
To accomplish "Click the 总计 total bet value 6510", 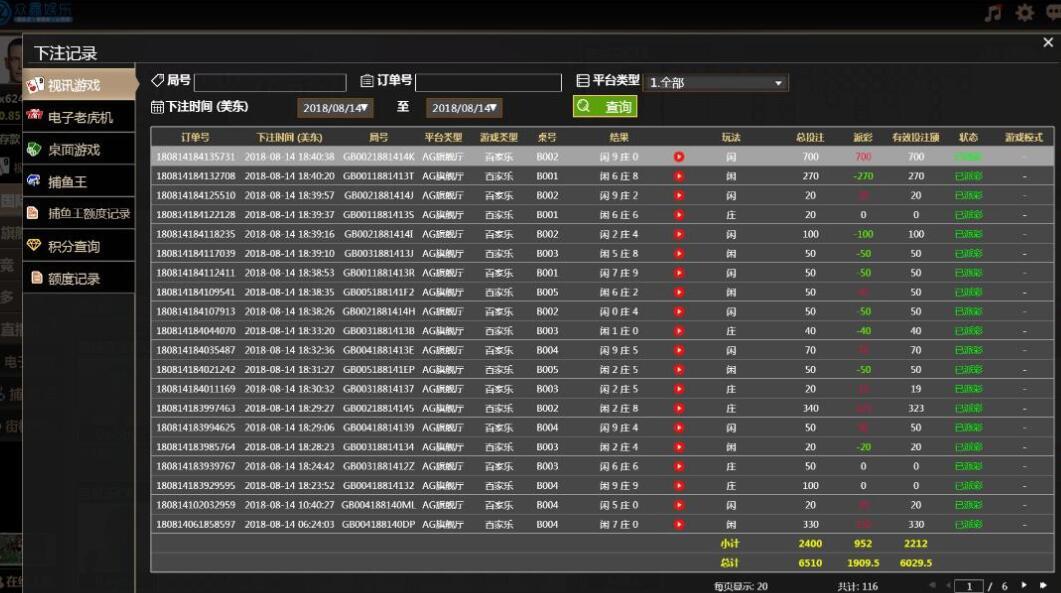I will pyautogui.click(x=810, y=563).
